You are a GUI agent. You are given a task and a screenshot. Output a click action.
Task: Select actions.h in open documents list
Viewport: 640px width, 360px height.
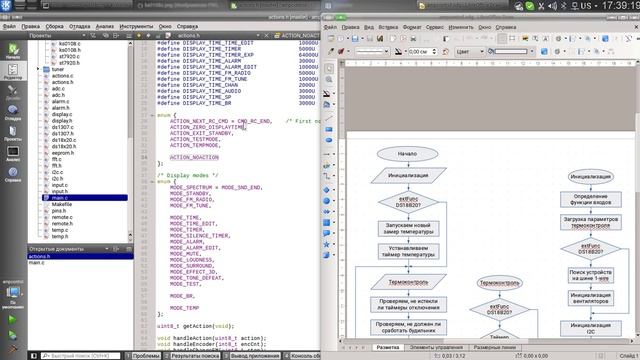tap(80, 256)
